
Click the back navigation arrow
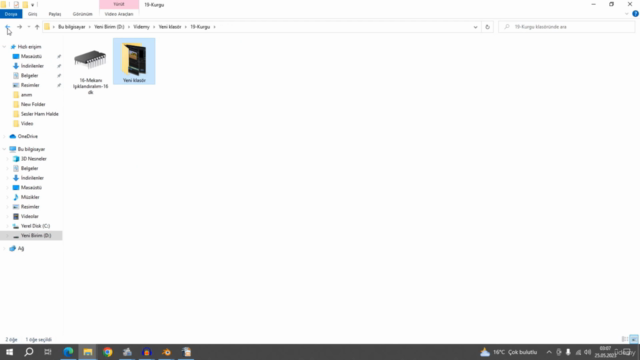click(8, 27)
